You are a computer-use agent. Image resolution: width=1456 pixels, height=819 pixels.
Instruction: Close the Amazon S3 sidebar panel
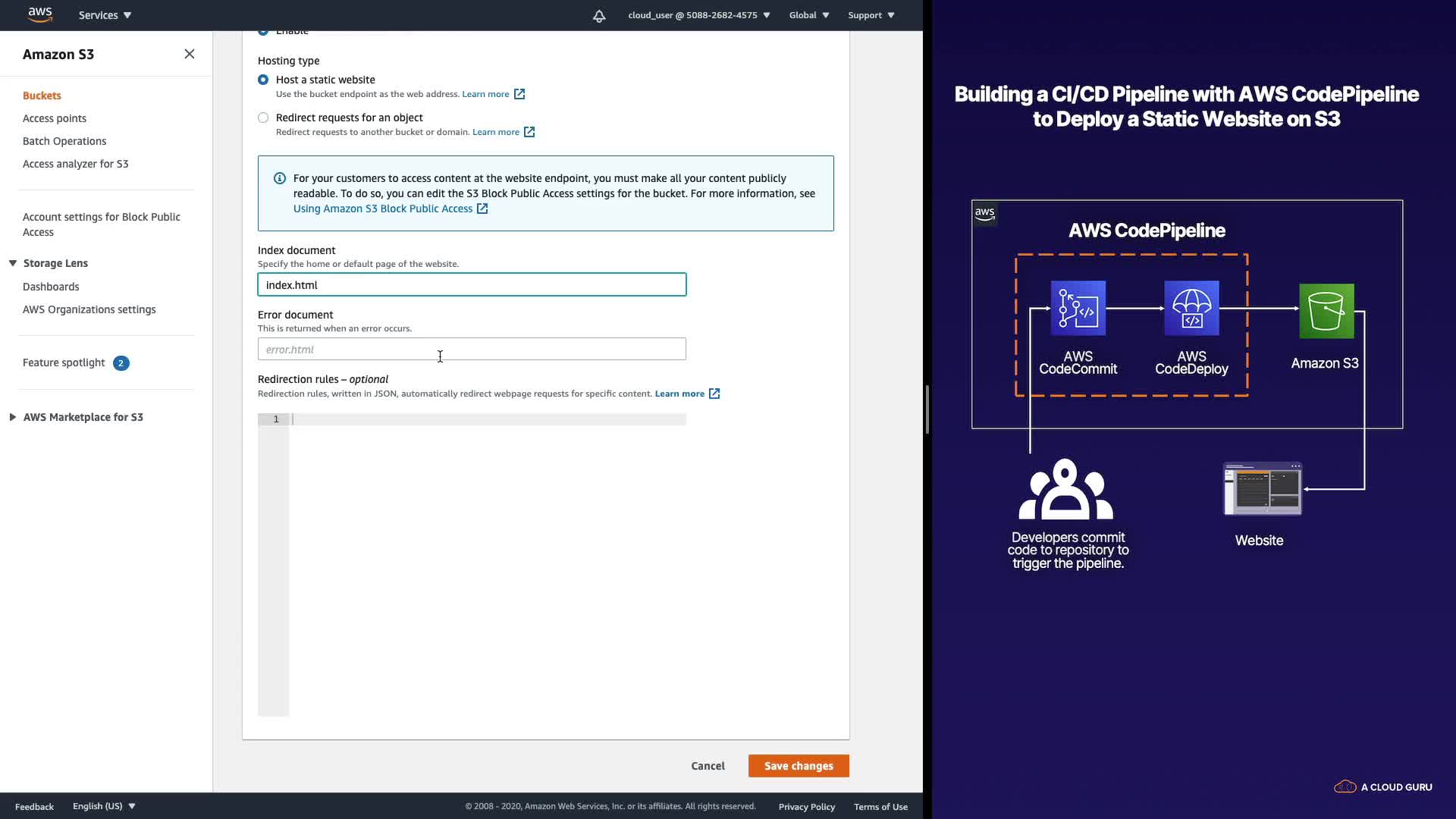pos(190,54)
